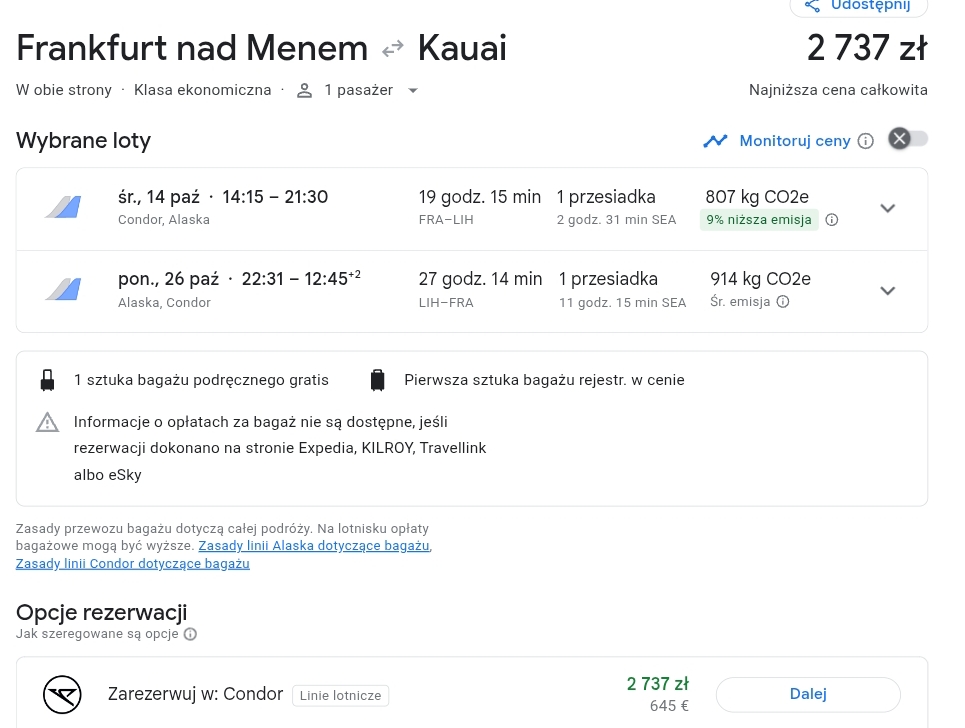The image size is (965, 728).
Task: Click the carry-on baggage icon
Action: 47,380
